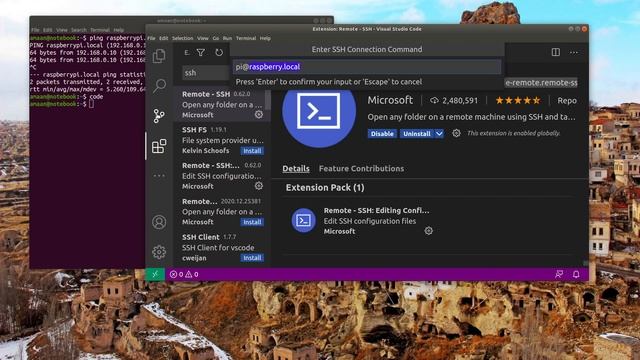Open View menu in terminal window
The height and width of the screenshot is (360, 640).
pos(62,30)
